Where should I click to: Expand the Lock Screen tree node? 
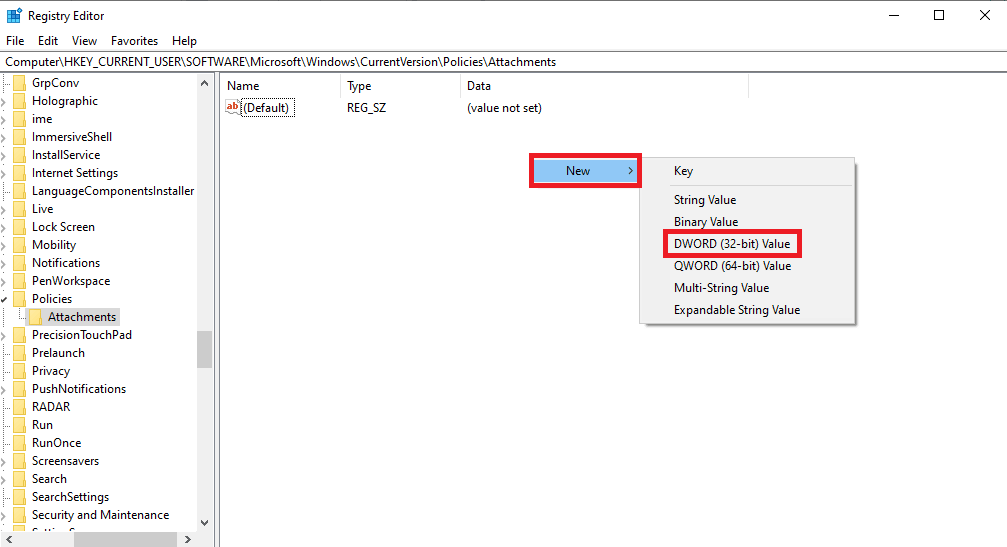click(4, 227)
